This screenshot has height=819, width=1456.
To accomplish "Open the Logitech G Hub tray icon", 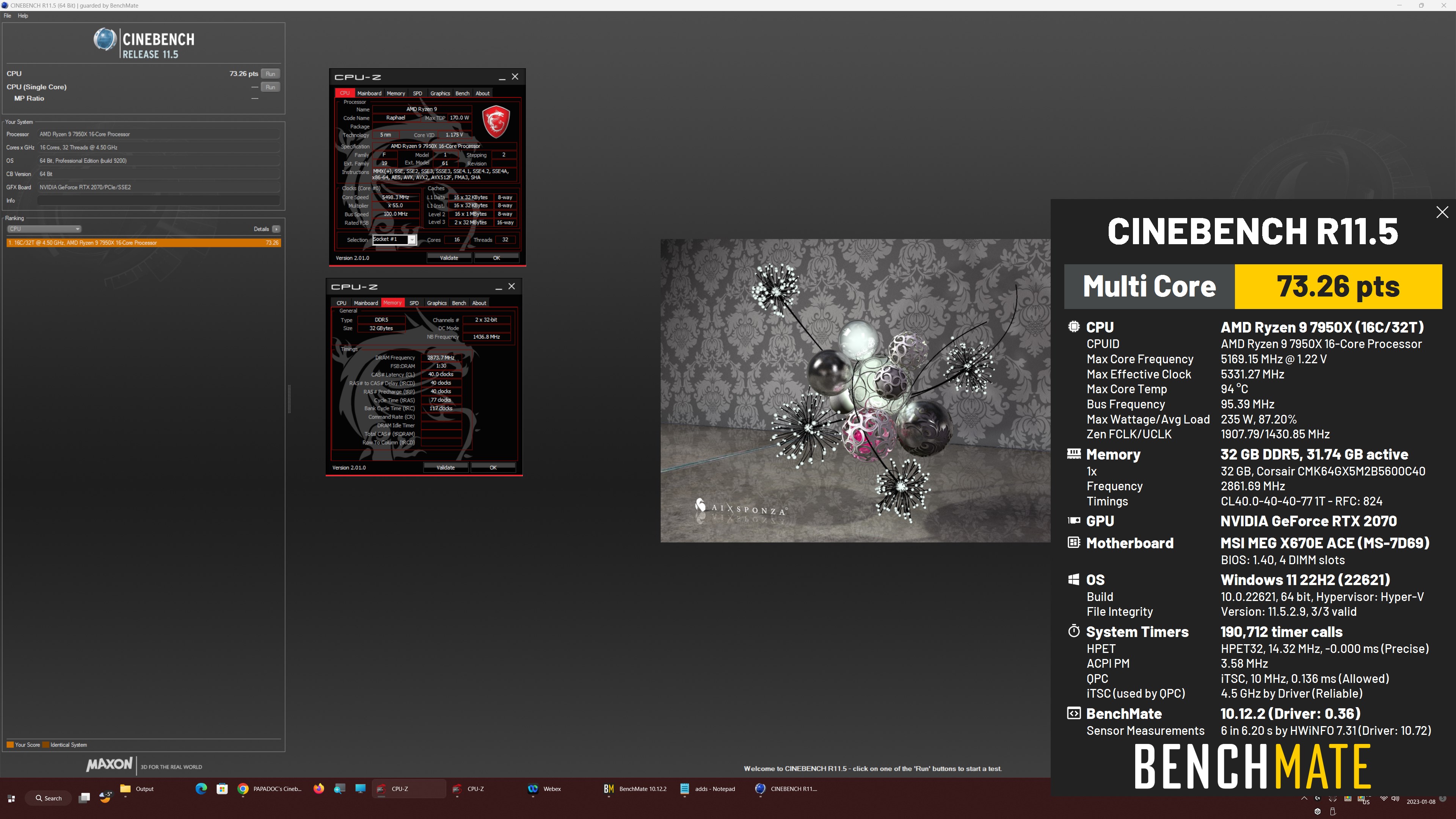I will tap(1318, 798).
